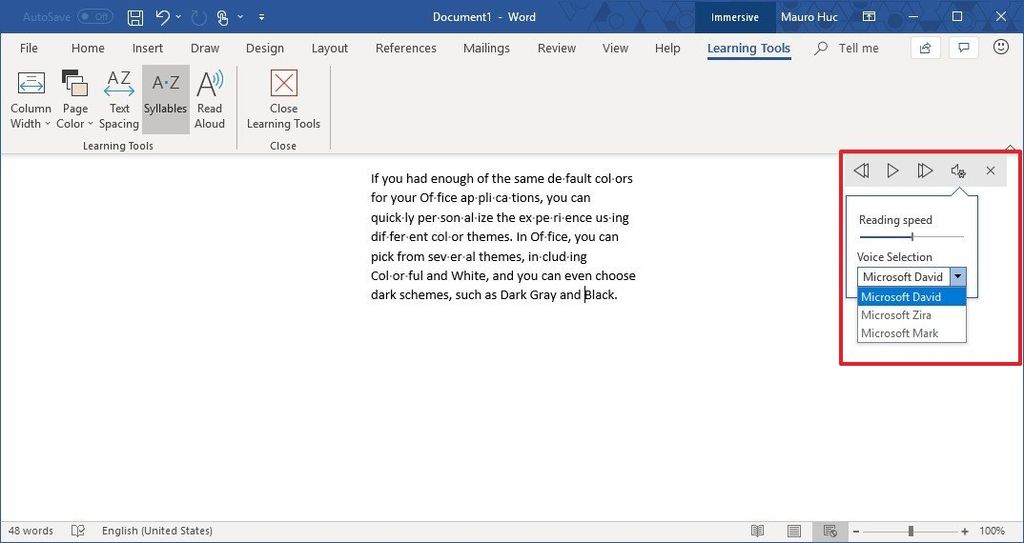1024x543 pixels.
Task: Turn off the Syllables view
Action: coord(165,99)
